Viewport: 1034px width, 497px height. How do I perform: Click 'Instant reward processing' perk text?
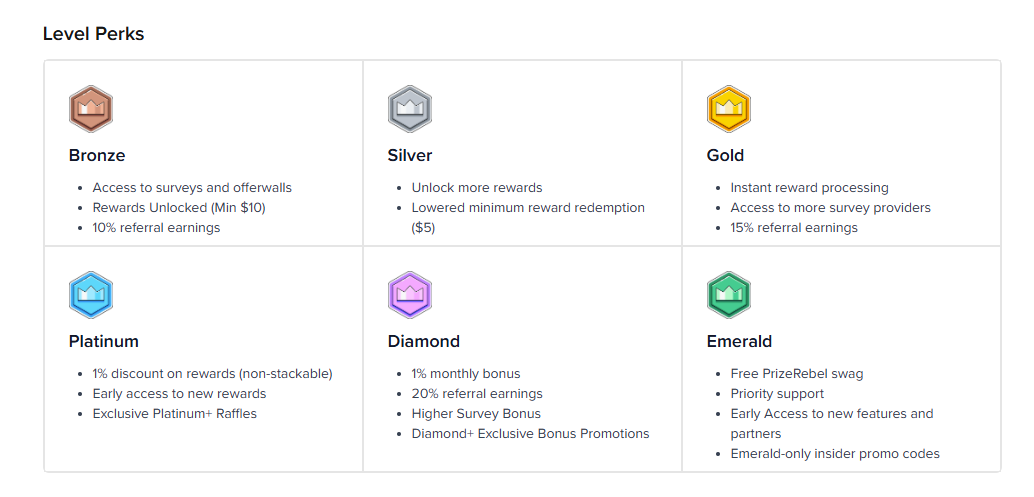(809, 187)
